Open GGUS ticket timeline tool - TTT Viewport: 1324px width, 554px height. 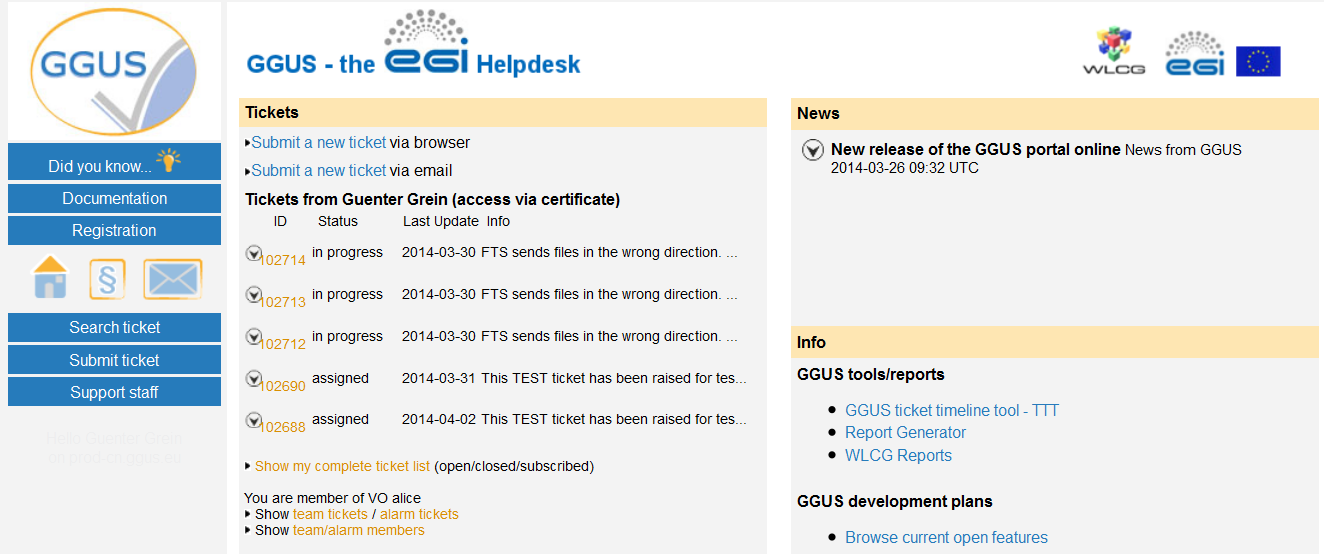(x=952, y=410)
